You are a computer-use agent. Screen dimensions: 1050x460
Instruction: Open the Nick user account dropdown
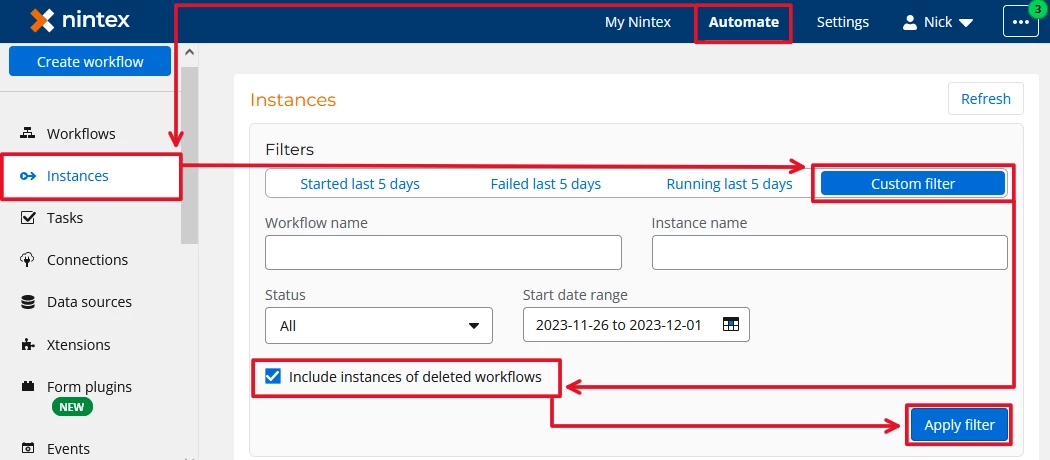pos(938,22)
